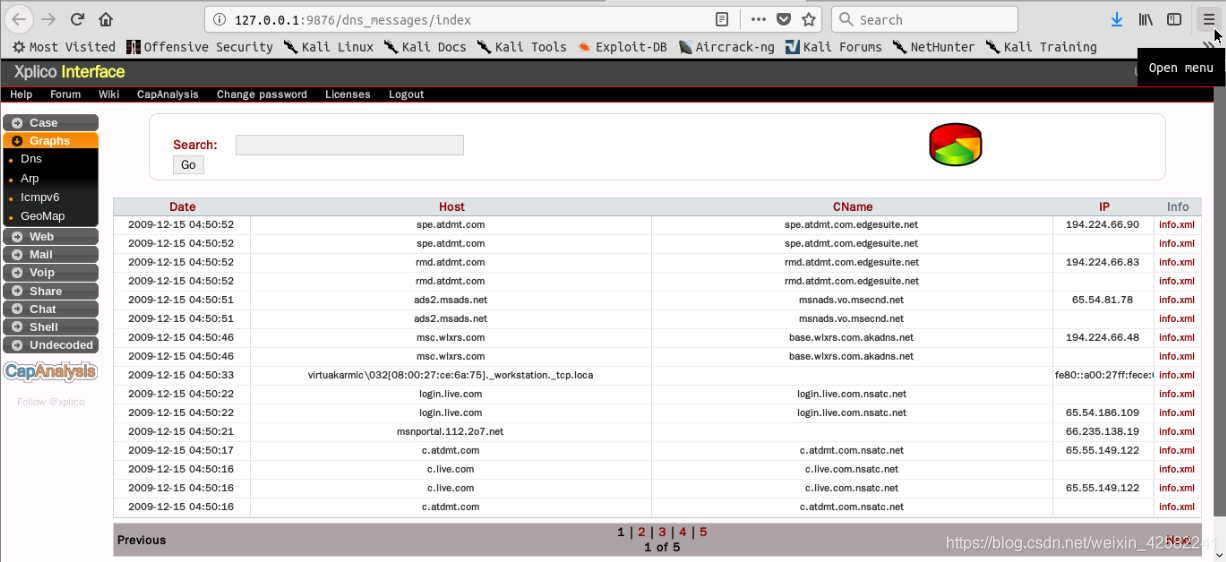This screenshot has width=1226, height=562.
Task: Click the browser Search box
Action: click(x=924, y=19)
